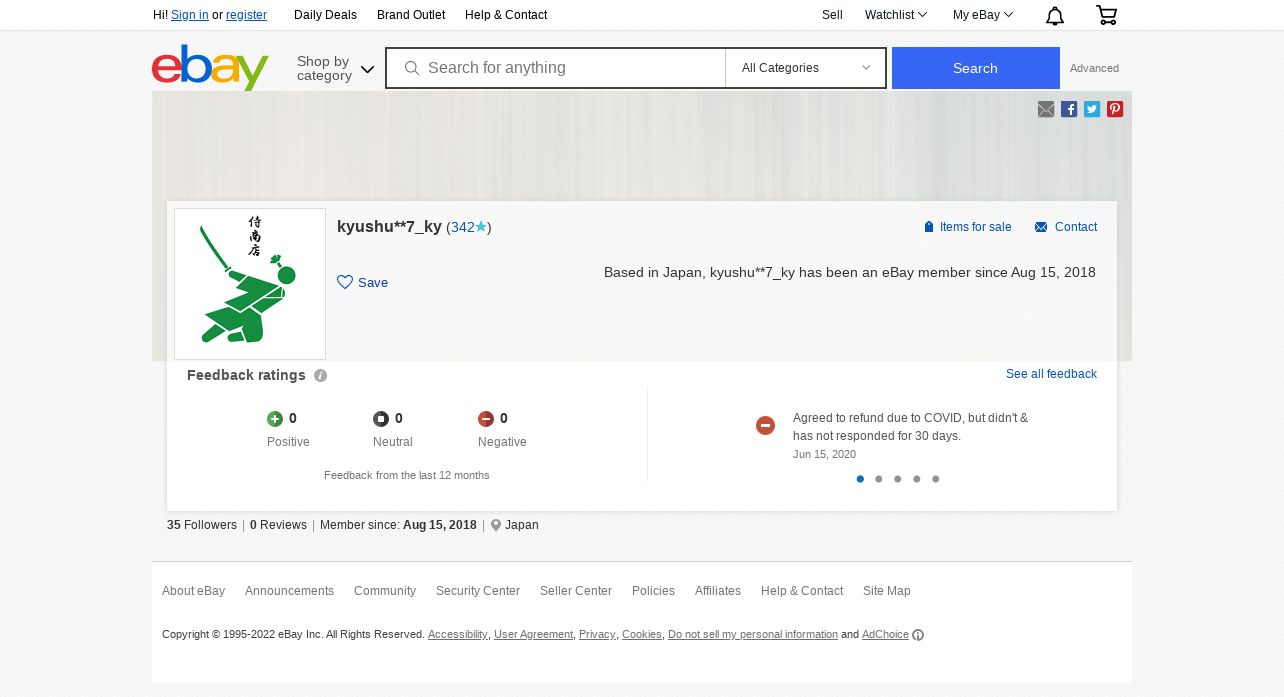Save this seller with heart icon
This screenshot has height=697, width=1284.
tap(345, 282)
